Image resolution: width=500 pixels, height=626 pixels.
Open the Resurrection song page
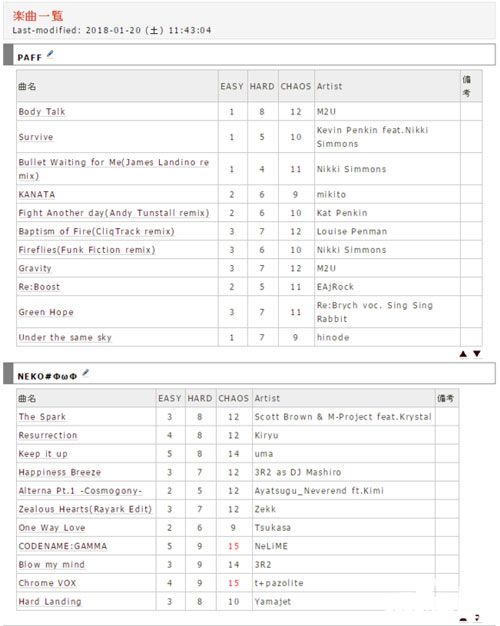48,435
